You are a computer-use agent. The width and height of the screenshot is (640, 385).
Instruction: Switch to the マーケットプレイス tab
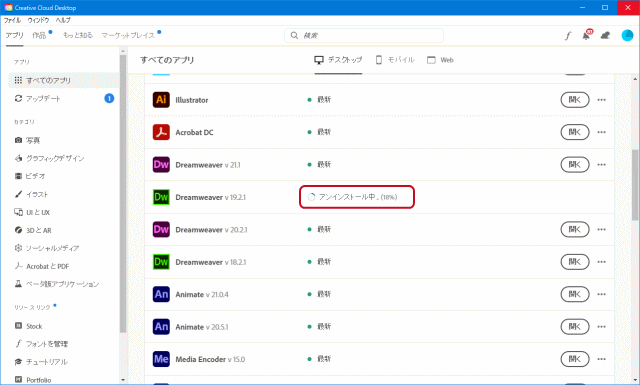[128, 36]
